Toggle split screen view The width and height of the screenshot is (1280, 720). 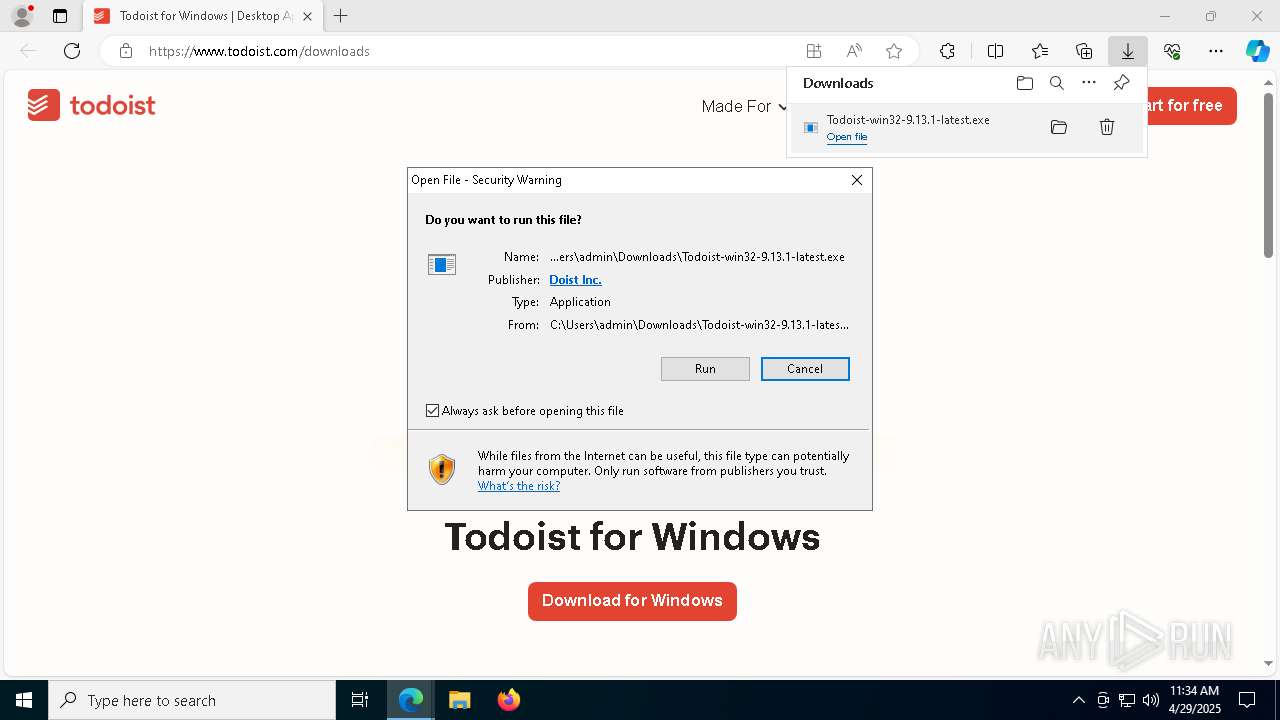(x=995, y=51)
